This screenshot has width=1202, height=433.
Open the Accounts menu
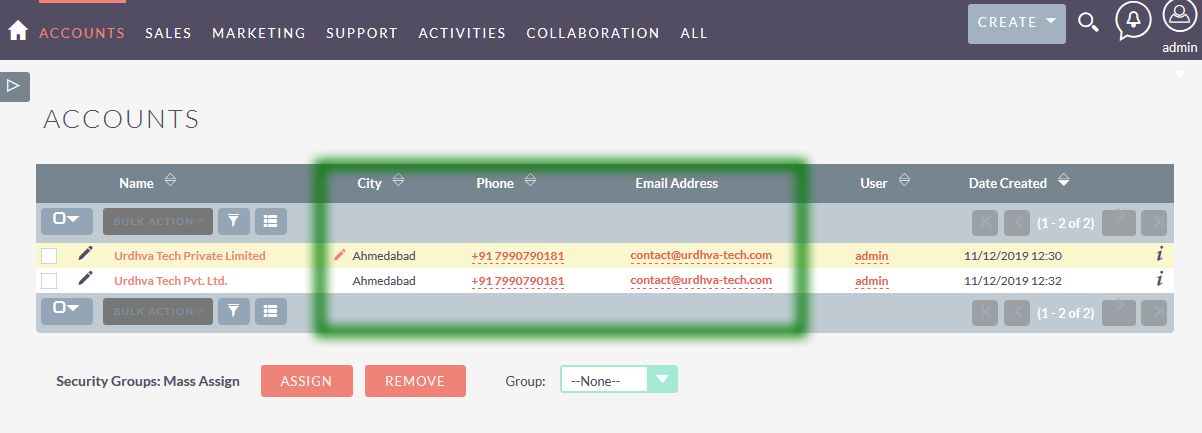click(x=82, y=33)
